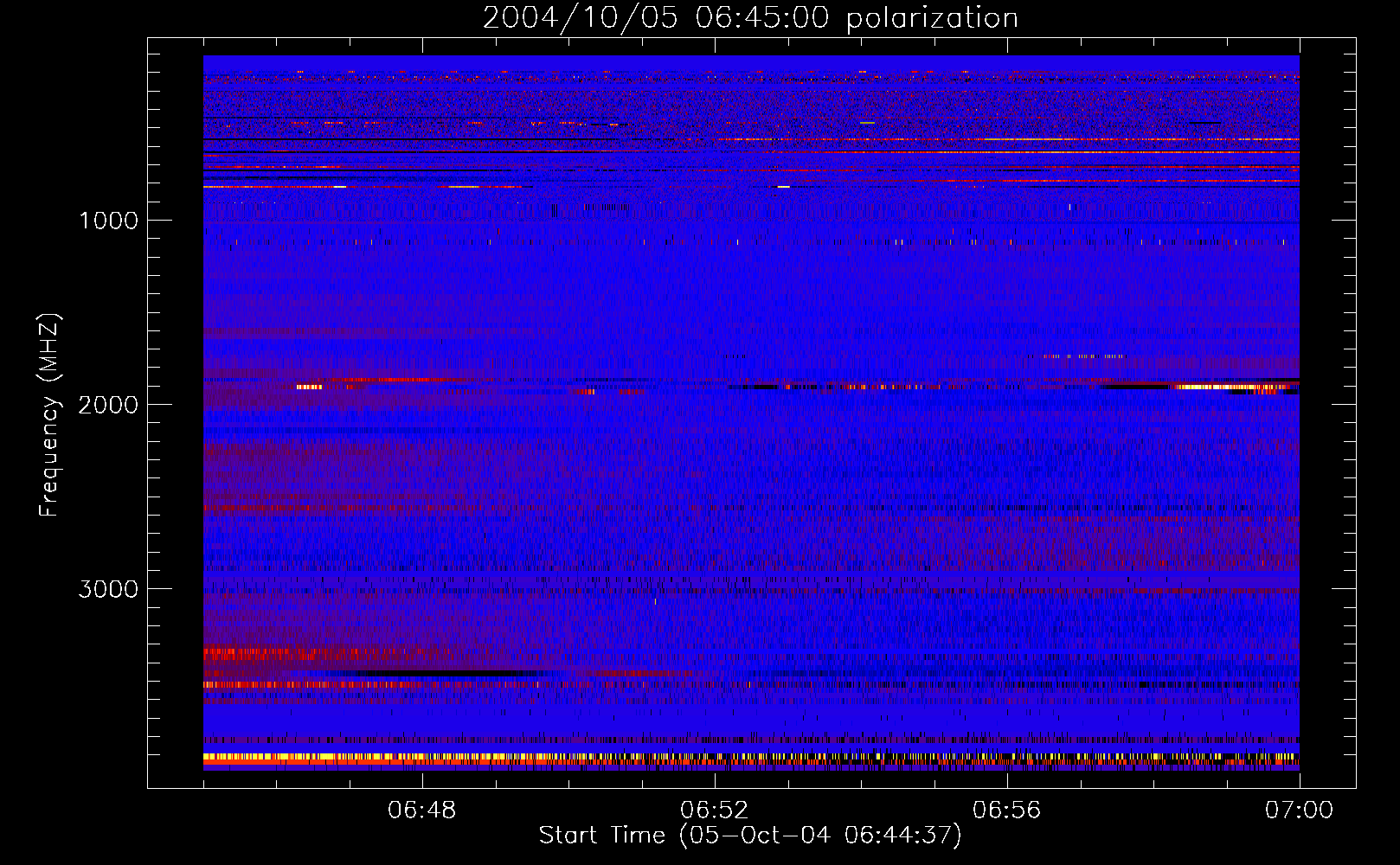Select the 06:52 time tick label
Screen dimensions: 1400x865
715,811
